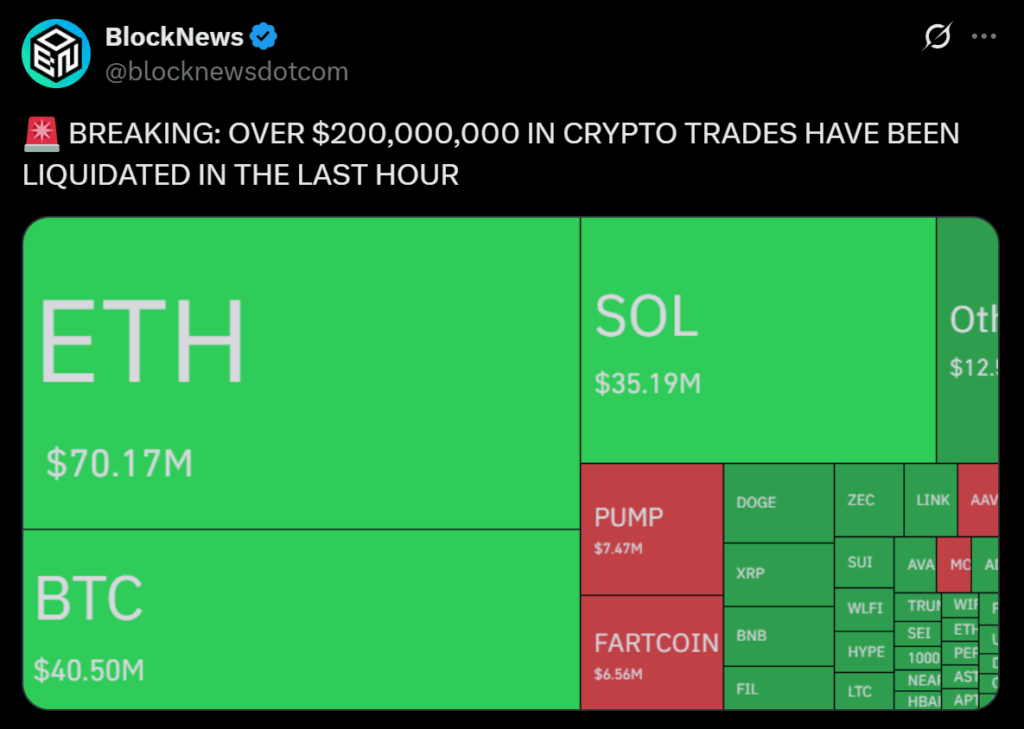The image size is (1024, 729).
Task: Click the SOL $35.19M block
Action: 757,340
